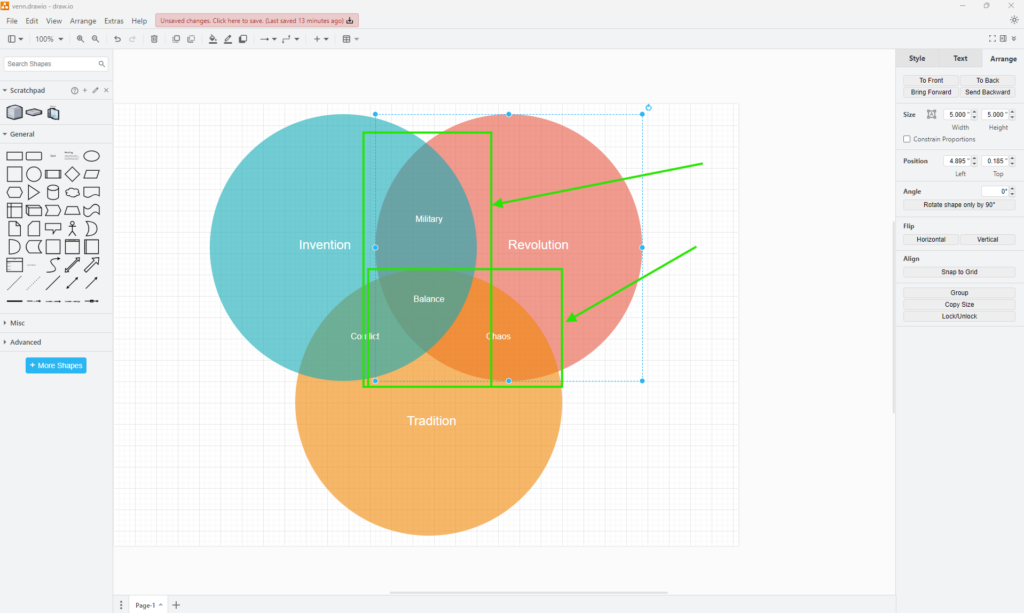1024x613 pixels.
Task: Click the To Front toolbar icon
Action: 176,39
